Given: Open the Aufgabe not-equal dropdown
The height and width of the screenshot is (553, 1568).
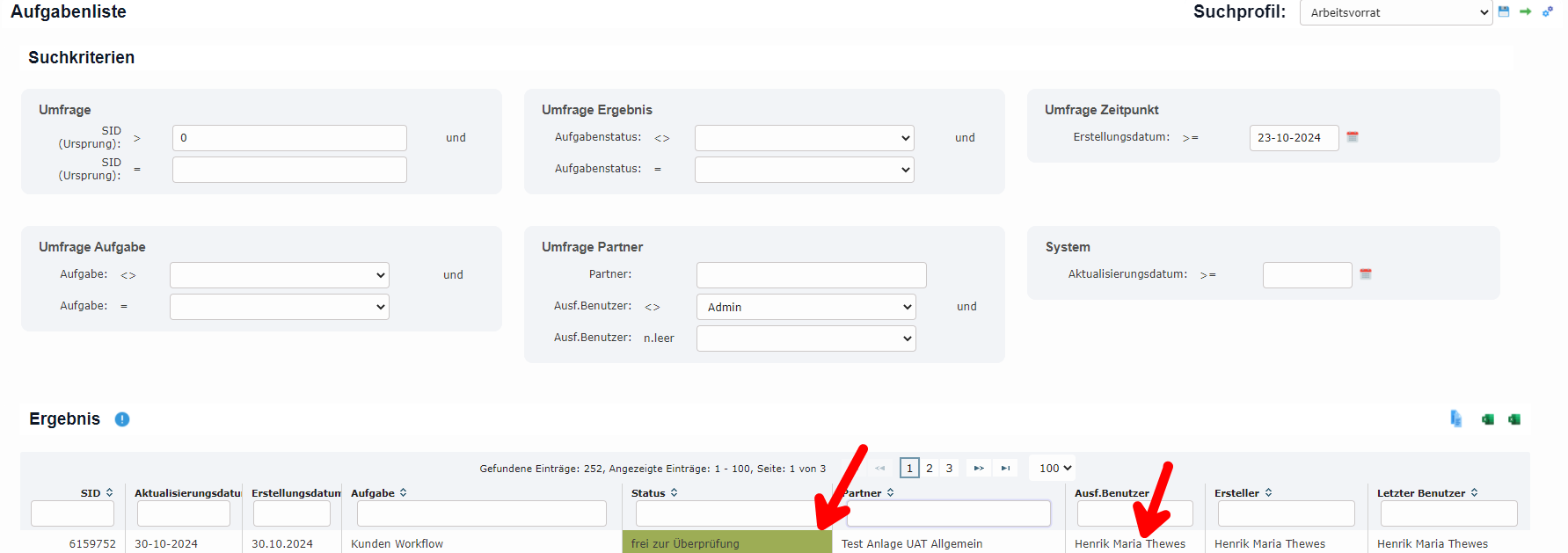Looking at the screenshot, I should [280, 275].
